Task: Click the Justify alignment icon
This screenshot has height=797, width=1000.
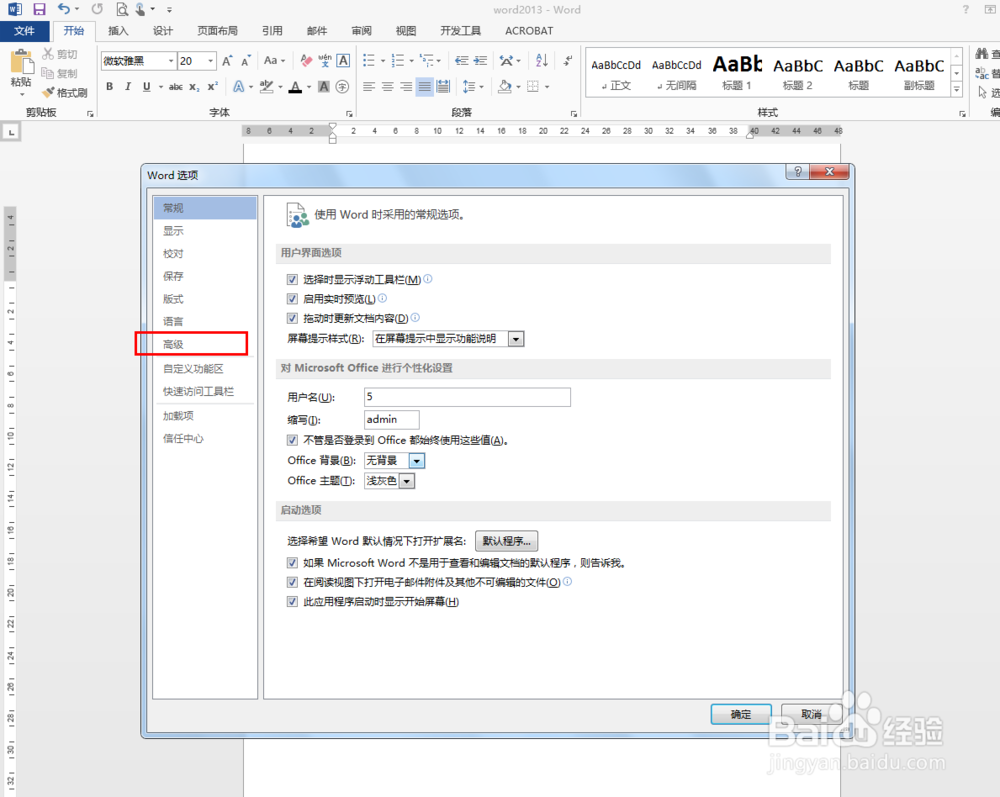Action: (424, 87)
